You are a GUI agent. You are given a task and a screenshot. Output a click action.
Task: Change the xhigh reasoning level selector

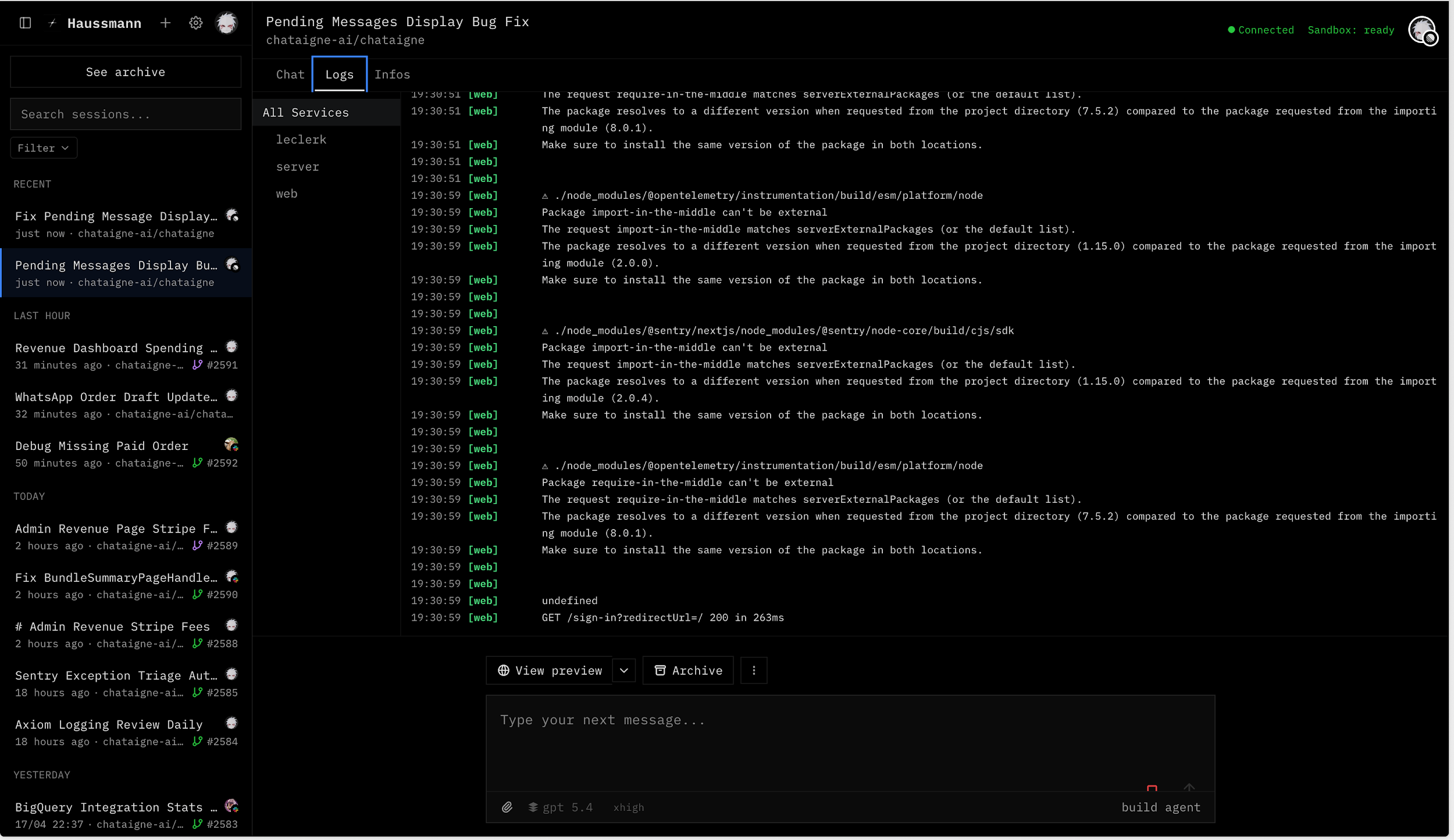(629, 807)
